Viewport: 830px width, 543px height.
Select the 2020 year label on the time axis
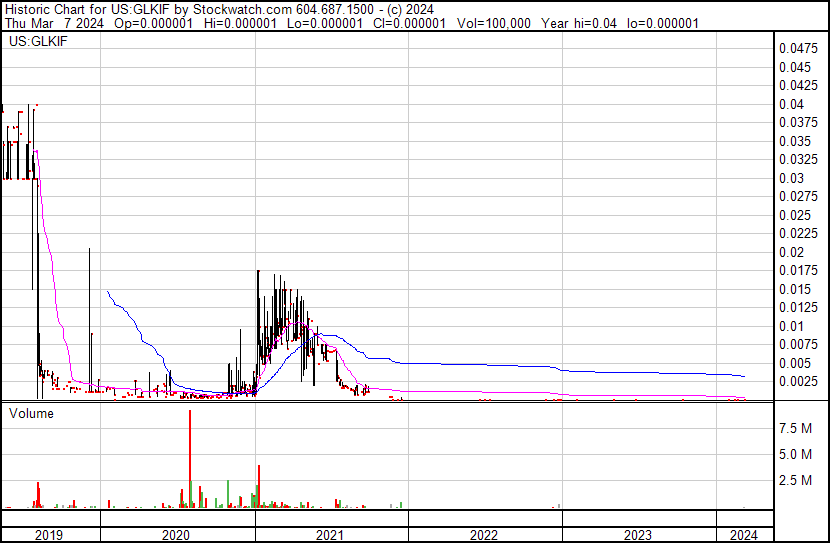click(x=176, y=535)
